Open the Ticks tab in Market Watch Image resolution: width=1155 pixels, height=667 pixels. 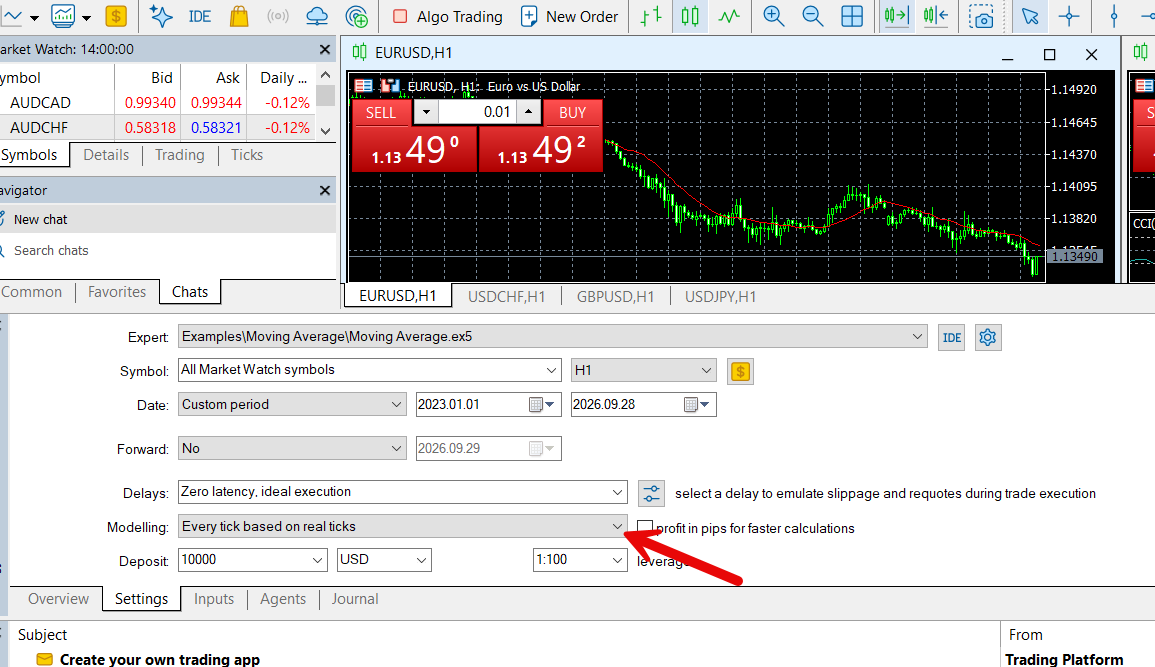pos(247,155)
